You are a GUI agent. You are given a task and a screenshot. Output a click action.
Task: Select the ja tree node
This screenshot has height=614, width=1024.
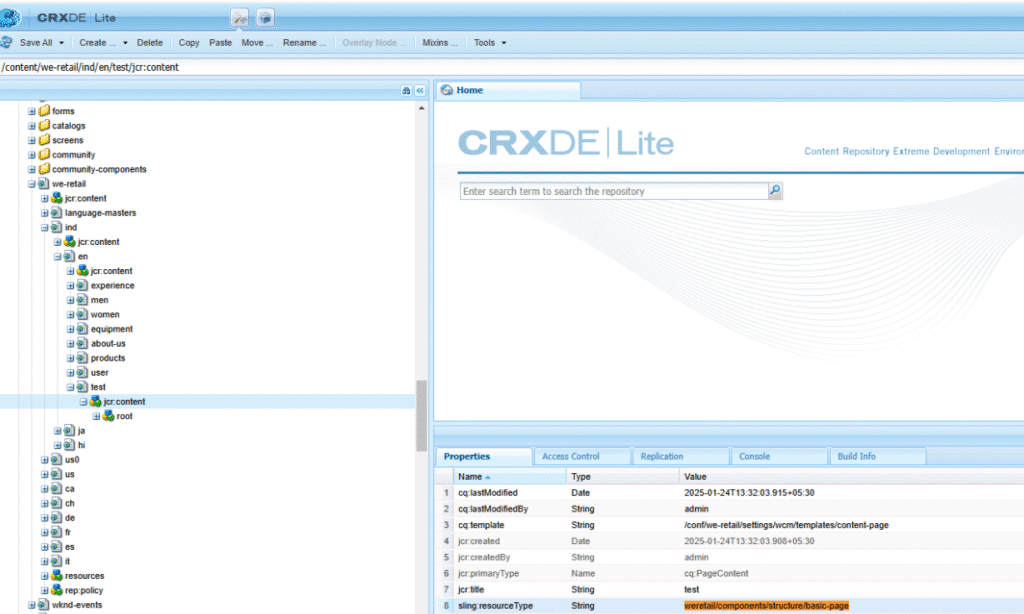[x=81, y=430]
